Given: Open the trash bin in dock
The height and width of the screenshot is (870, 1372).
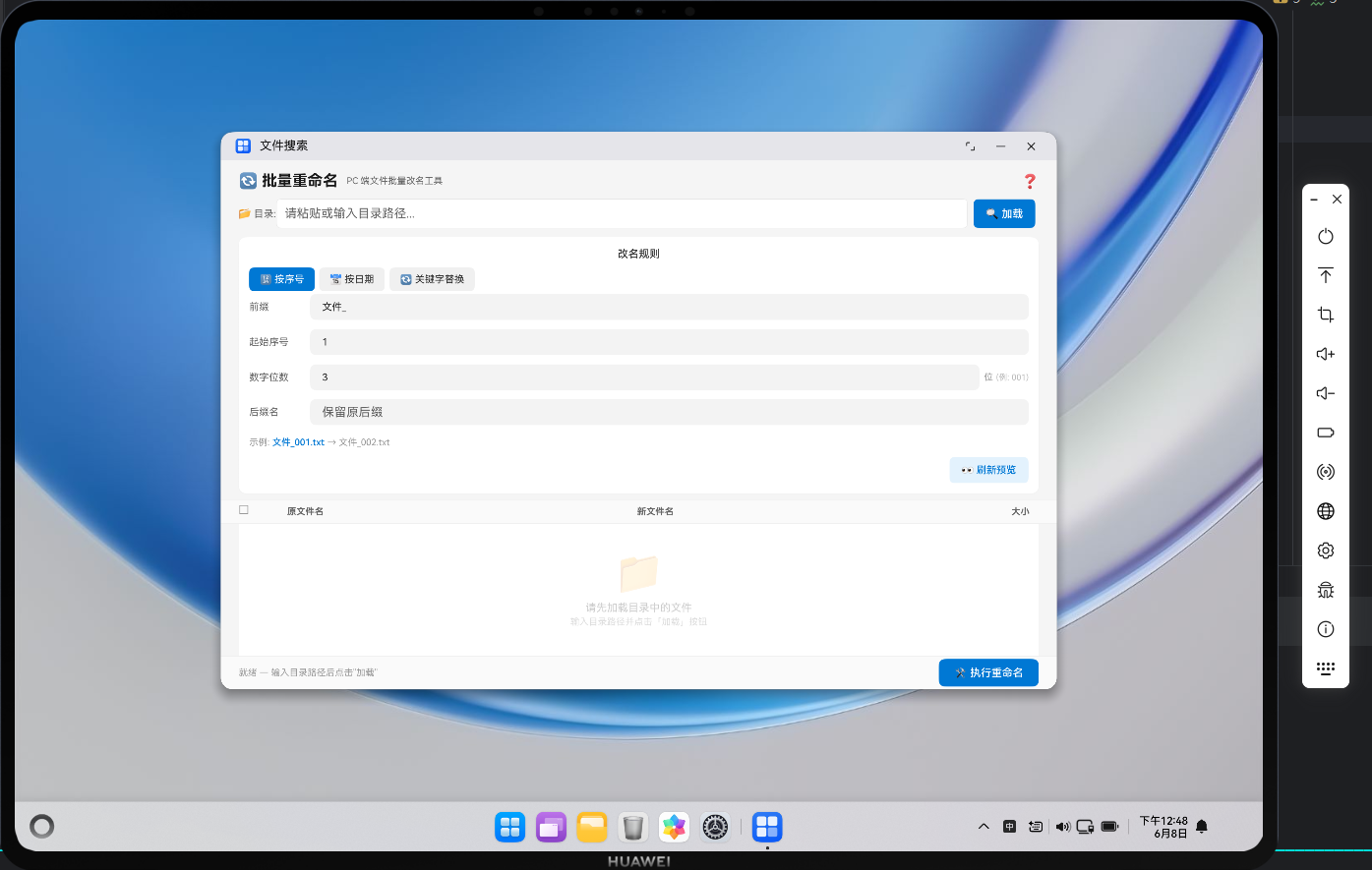Looking at the screenshot, I should coord(633,827).
